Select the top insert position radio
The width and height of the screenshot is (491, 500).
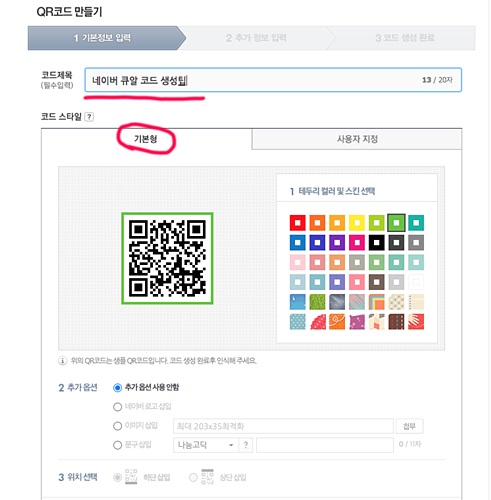(x=193, y=477)
